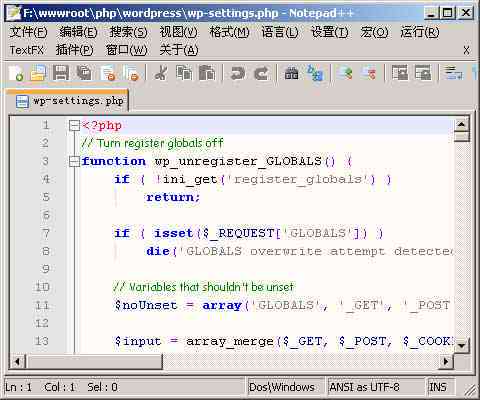This screenshot has width=480, height=400.
Task: Click the Notepad++ title bar app icon
Action: pyautogui.click(x=14, y=13)
